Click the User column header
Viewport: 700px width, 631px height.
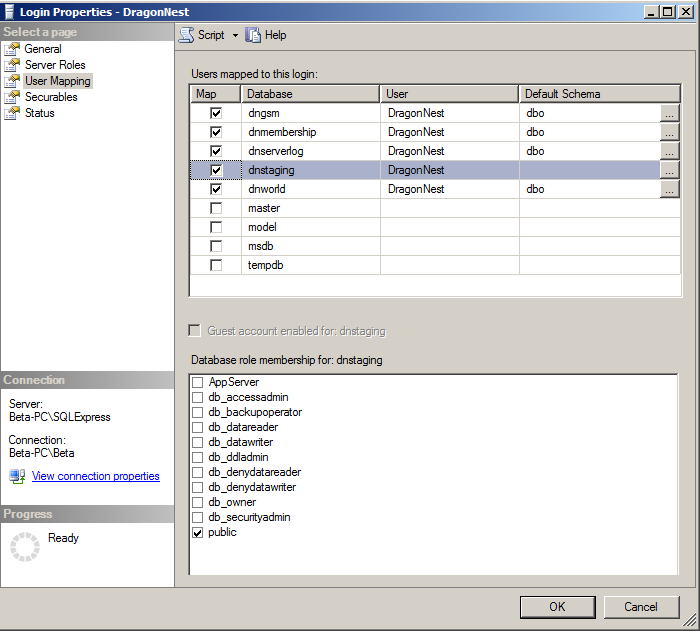(449, 94)
